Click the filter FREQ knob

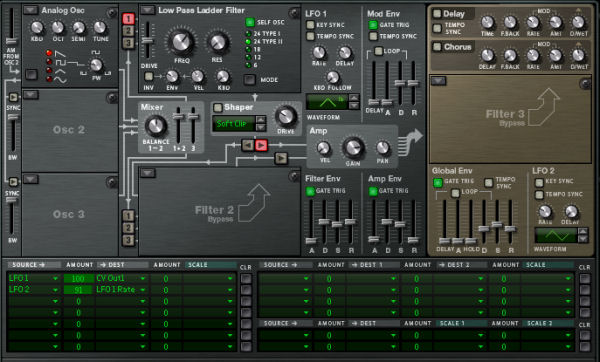(x=181, y=42)
